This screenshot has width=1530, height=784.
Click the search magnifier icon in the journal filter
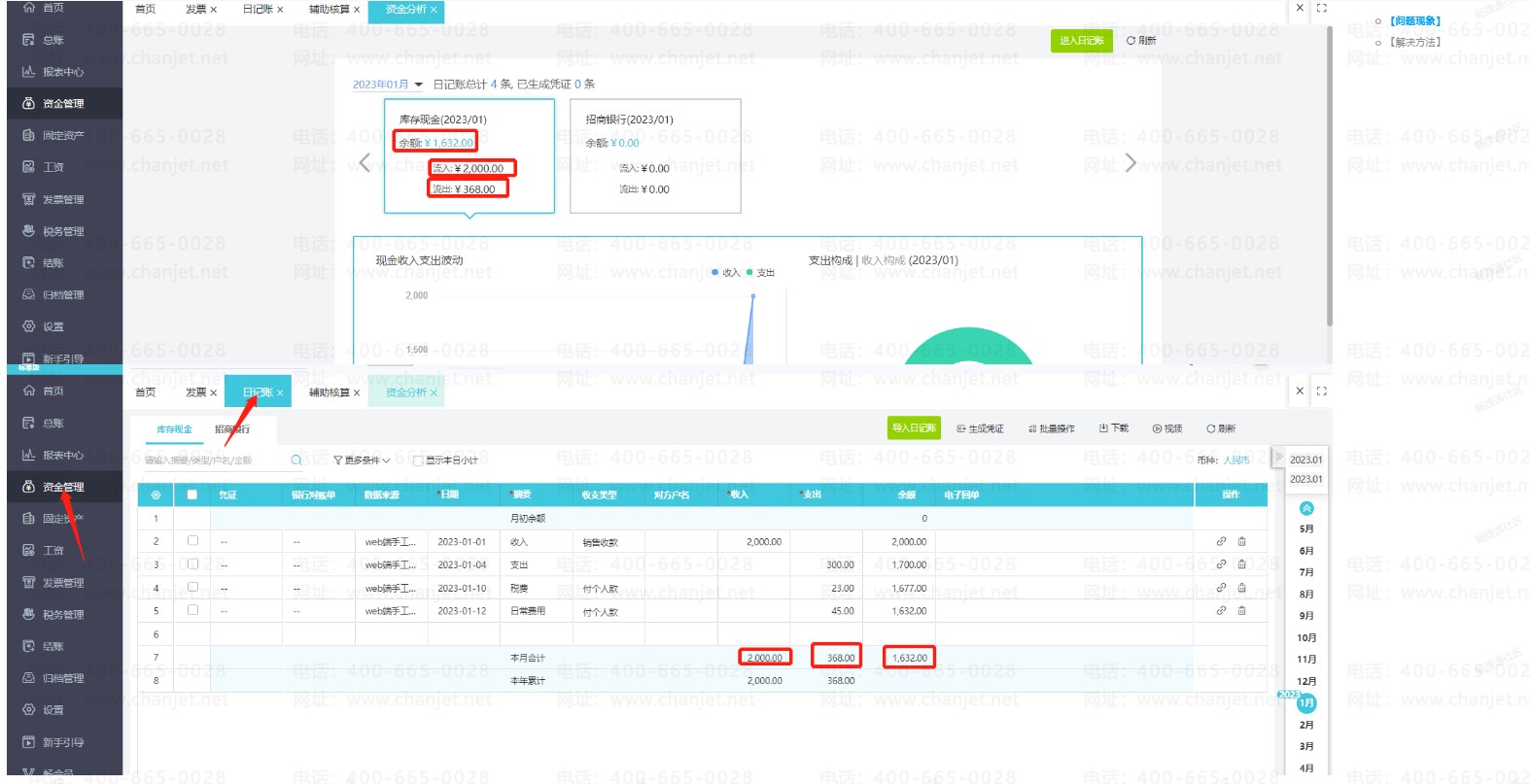(296, 460)
